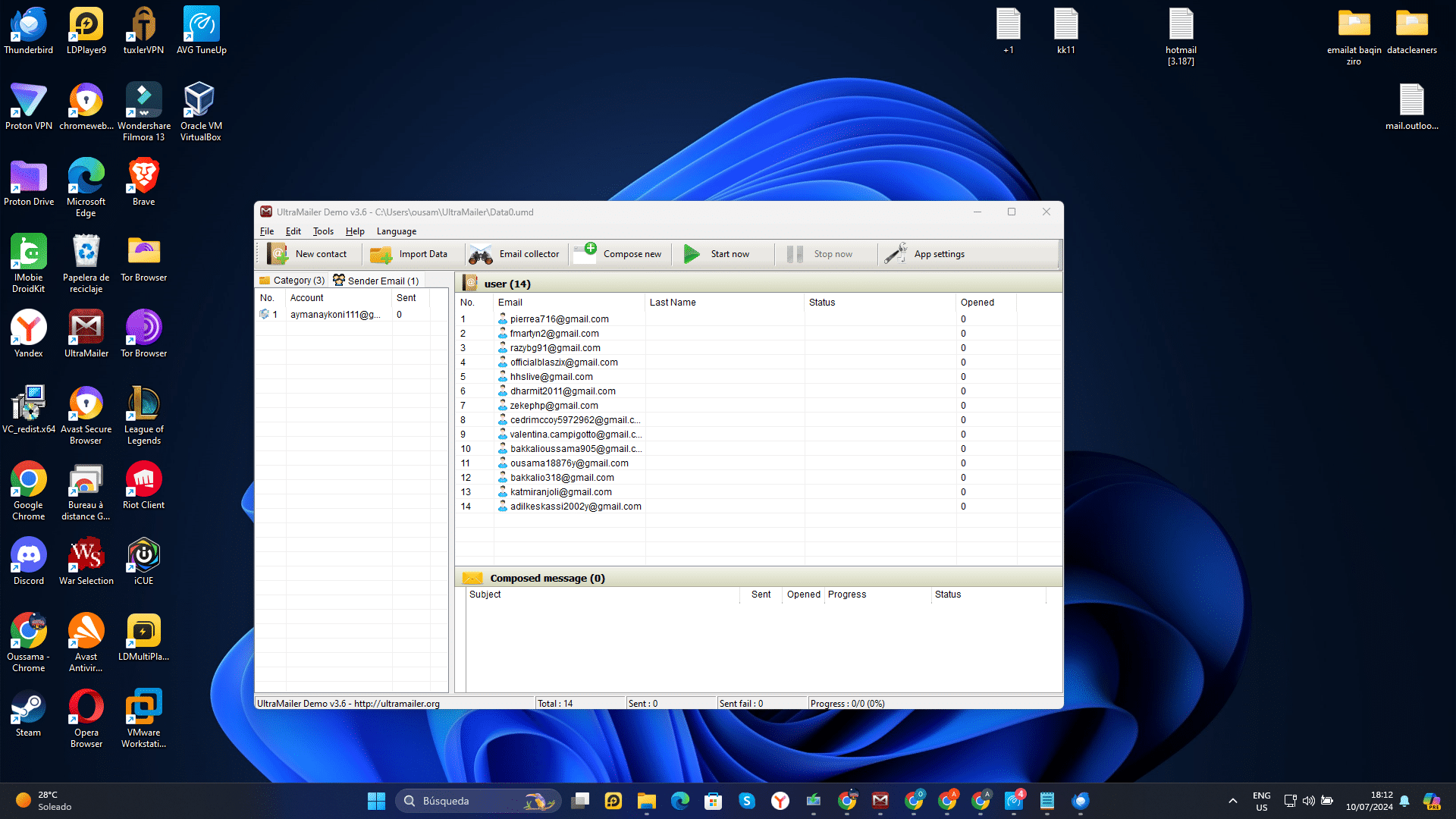Sort contacts by Status column header
This screenshot has width=1456, height=819.
click(880, 303)
